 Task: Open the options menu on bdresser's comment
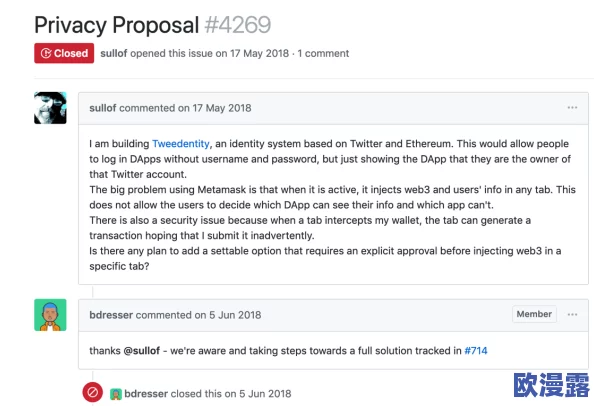click(572, 314)
